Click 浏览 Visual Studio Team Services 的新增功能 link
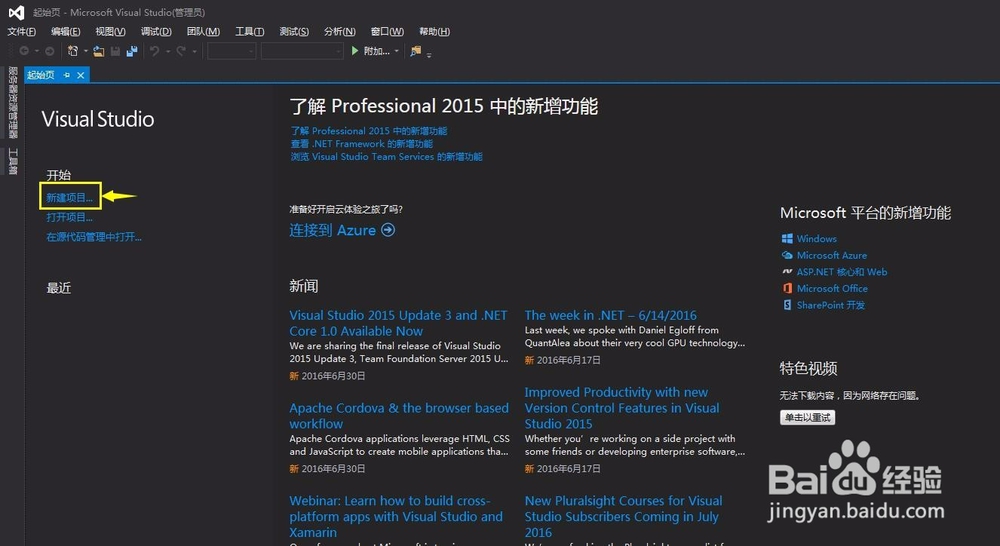The image size is (1000, 546). coord(386,156)
